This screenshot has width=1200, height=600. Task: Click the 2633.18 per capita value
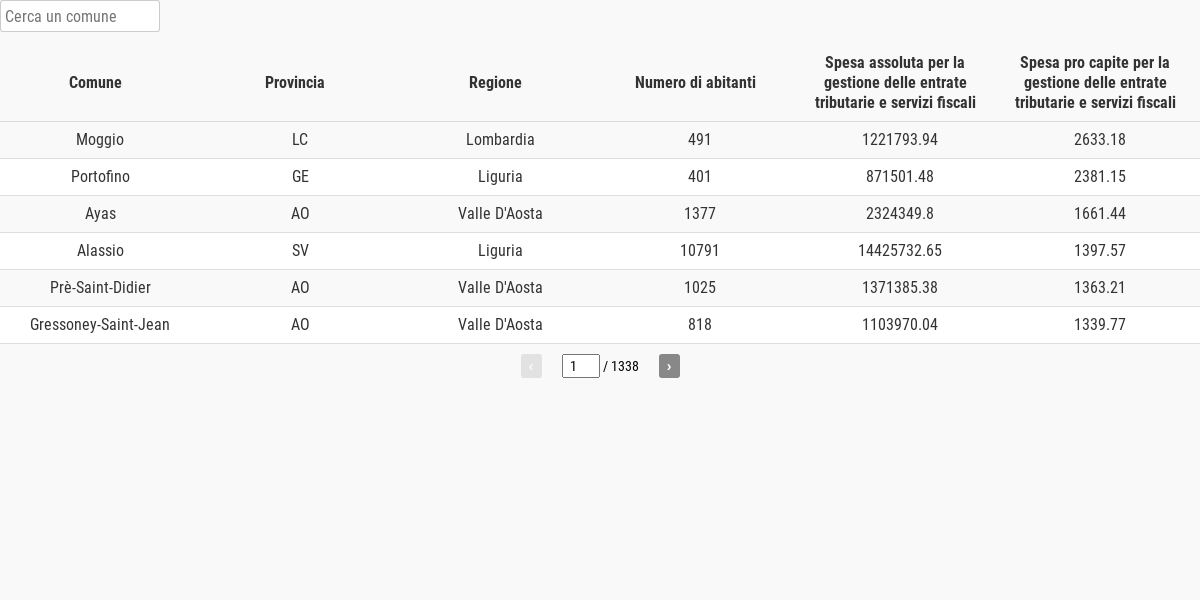click(1100, 140)
